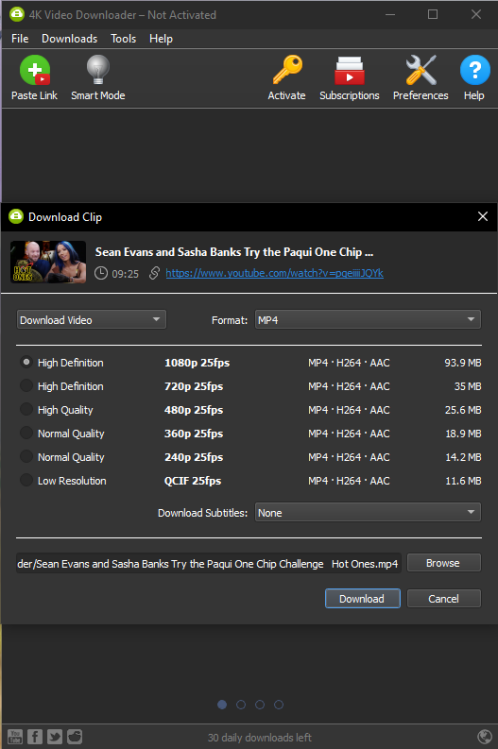The height and width of the screenshot is (749, 498).
Task: Click the 18.9 MB size text
Action: [463, 433]
